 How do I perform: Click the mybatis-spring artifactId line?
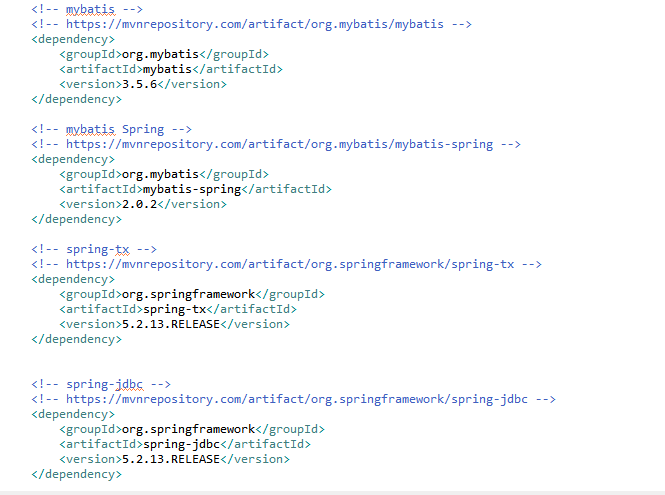point(196,189)
